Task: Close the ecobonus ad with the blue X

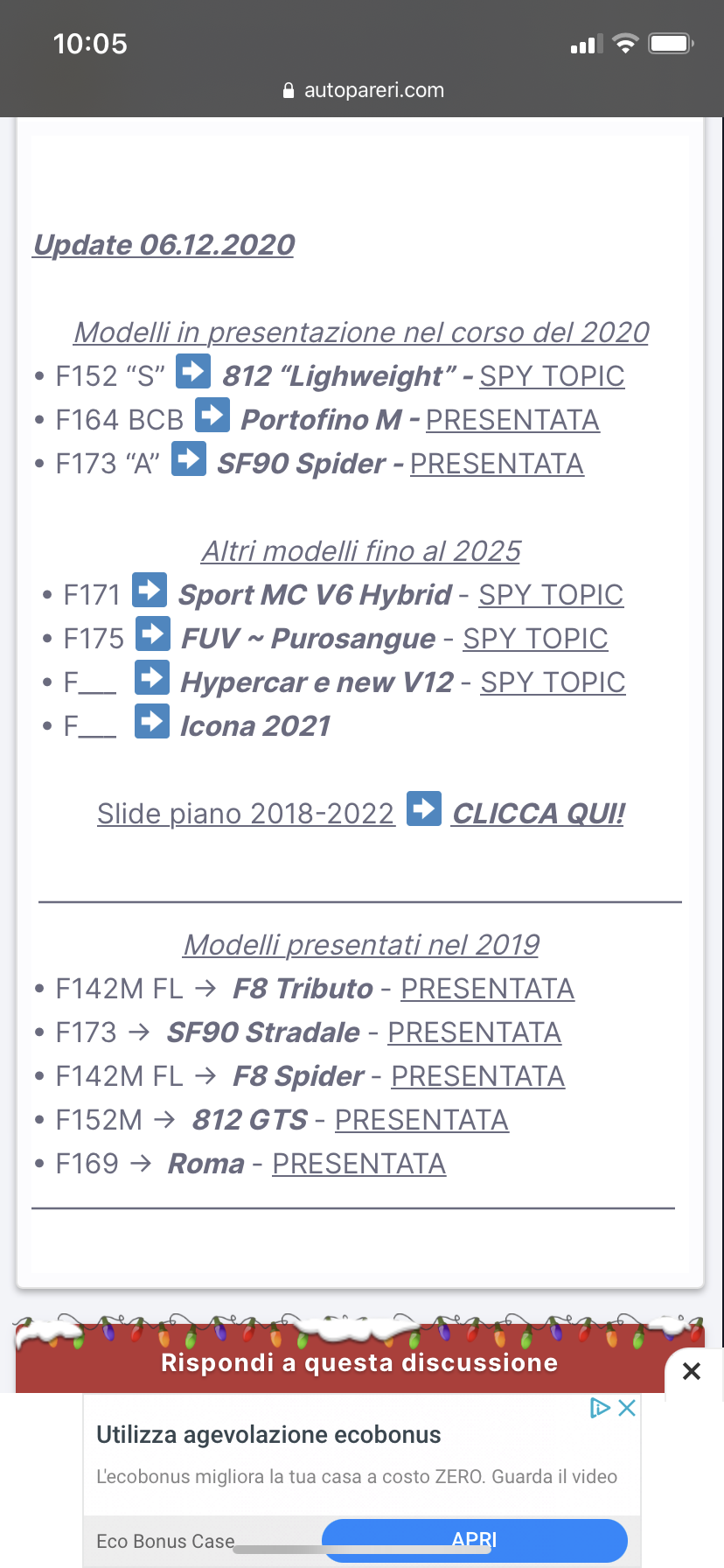Action: [627, 1408]
